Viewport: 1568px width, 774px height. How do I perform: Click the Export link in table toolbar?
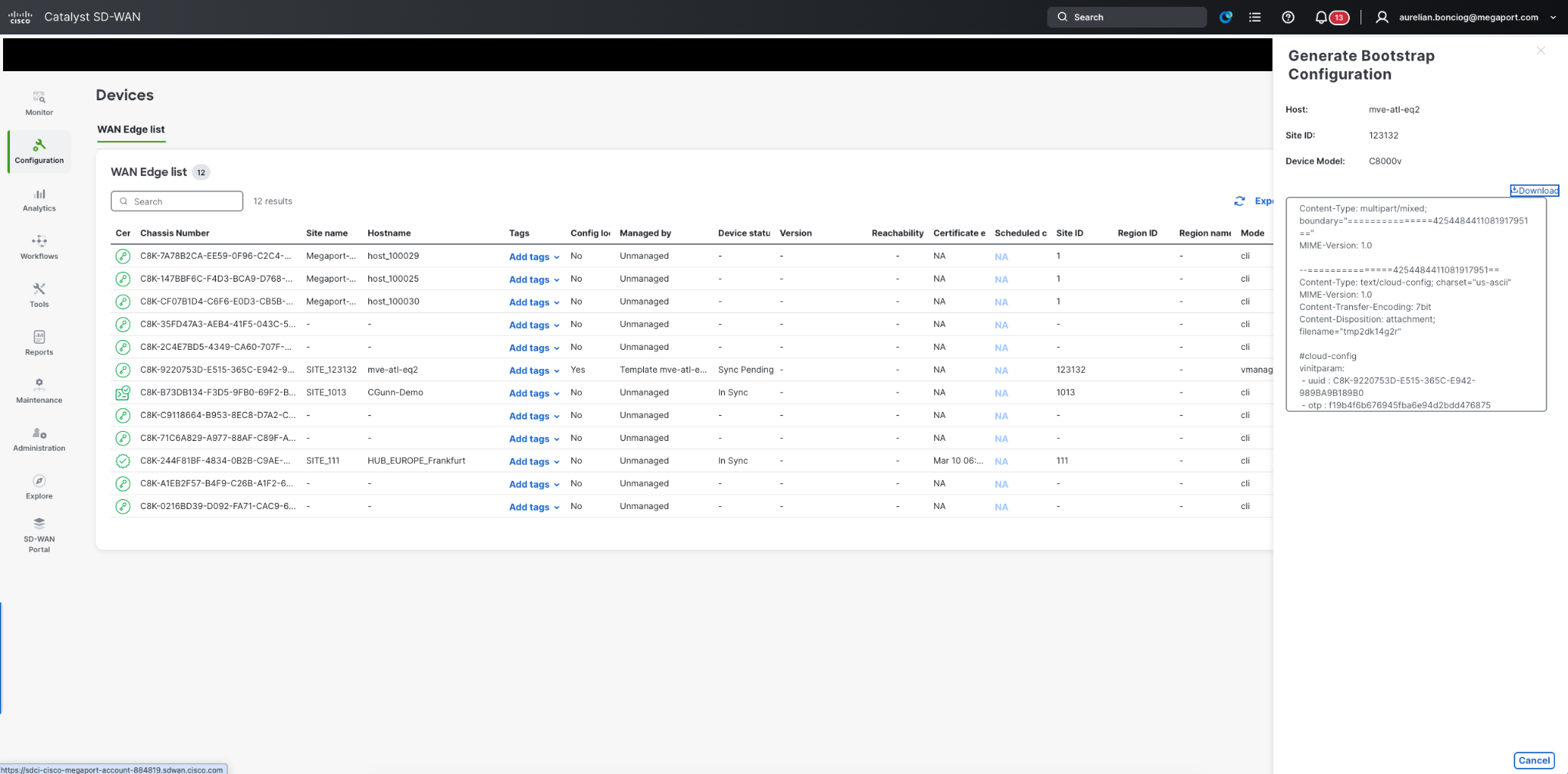click(x=1264, y=201)
